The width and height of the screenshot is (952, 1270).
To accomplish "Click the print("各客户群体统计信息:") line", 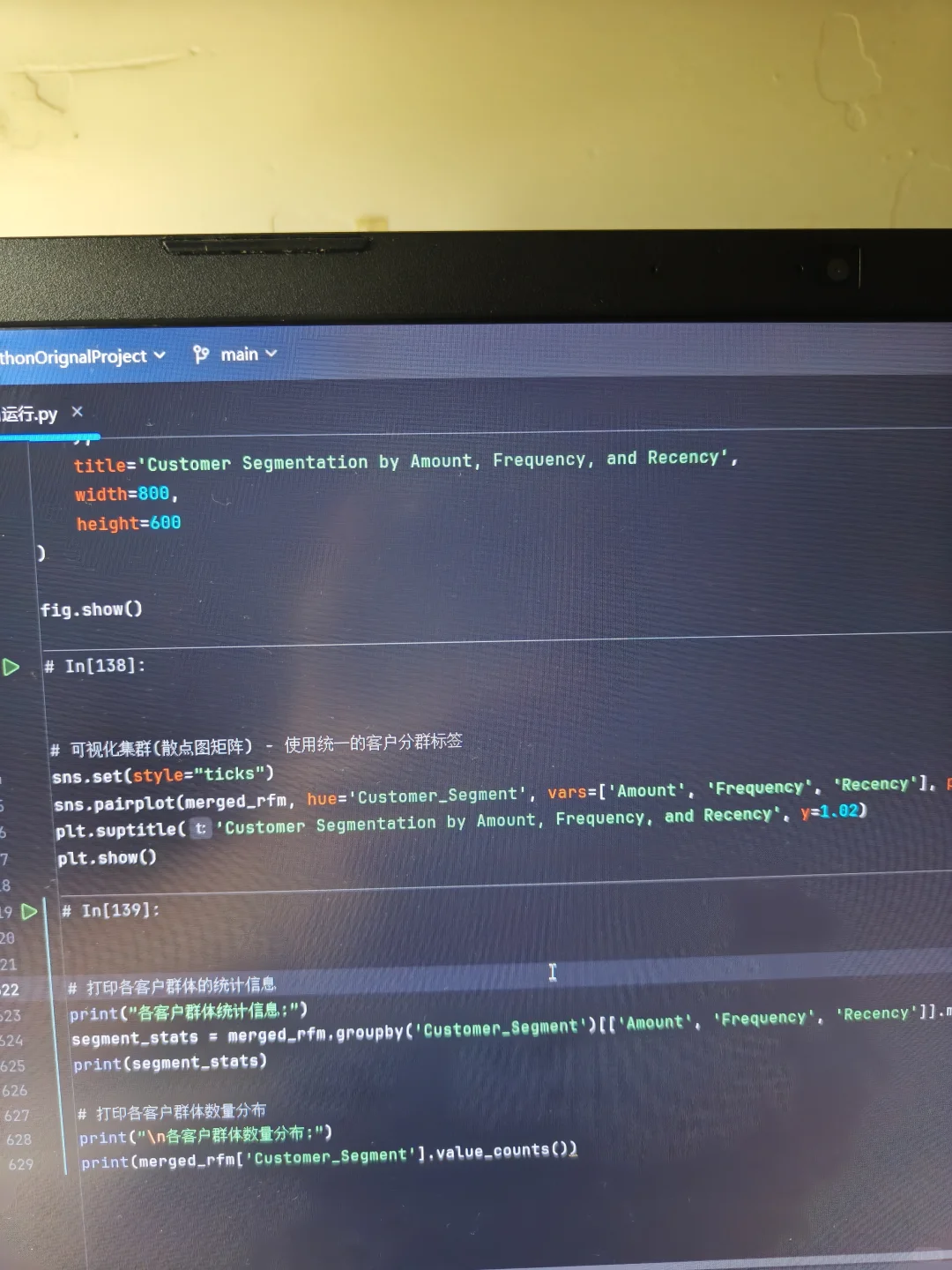I will tap(189, 1012).
